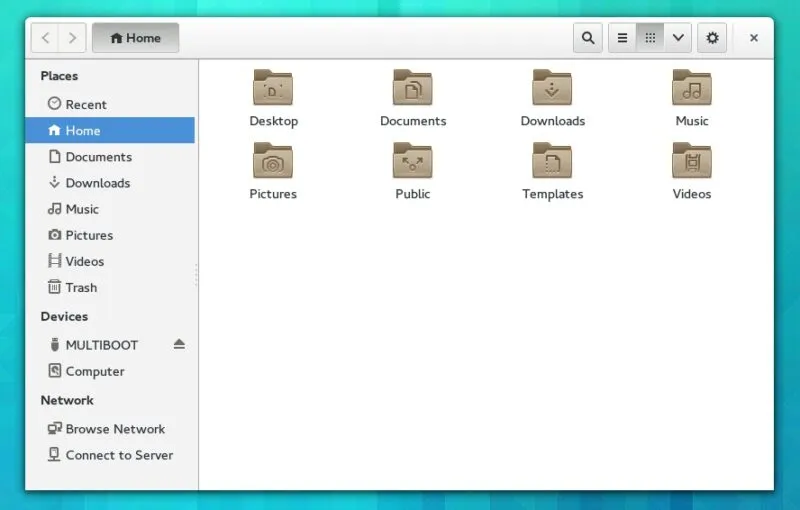This screenshot has height=510, width=800.
Task: Eject the MULTIBOOT device
Action: click(x=179, y=344)
